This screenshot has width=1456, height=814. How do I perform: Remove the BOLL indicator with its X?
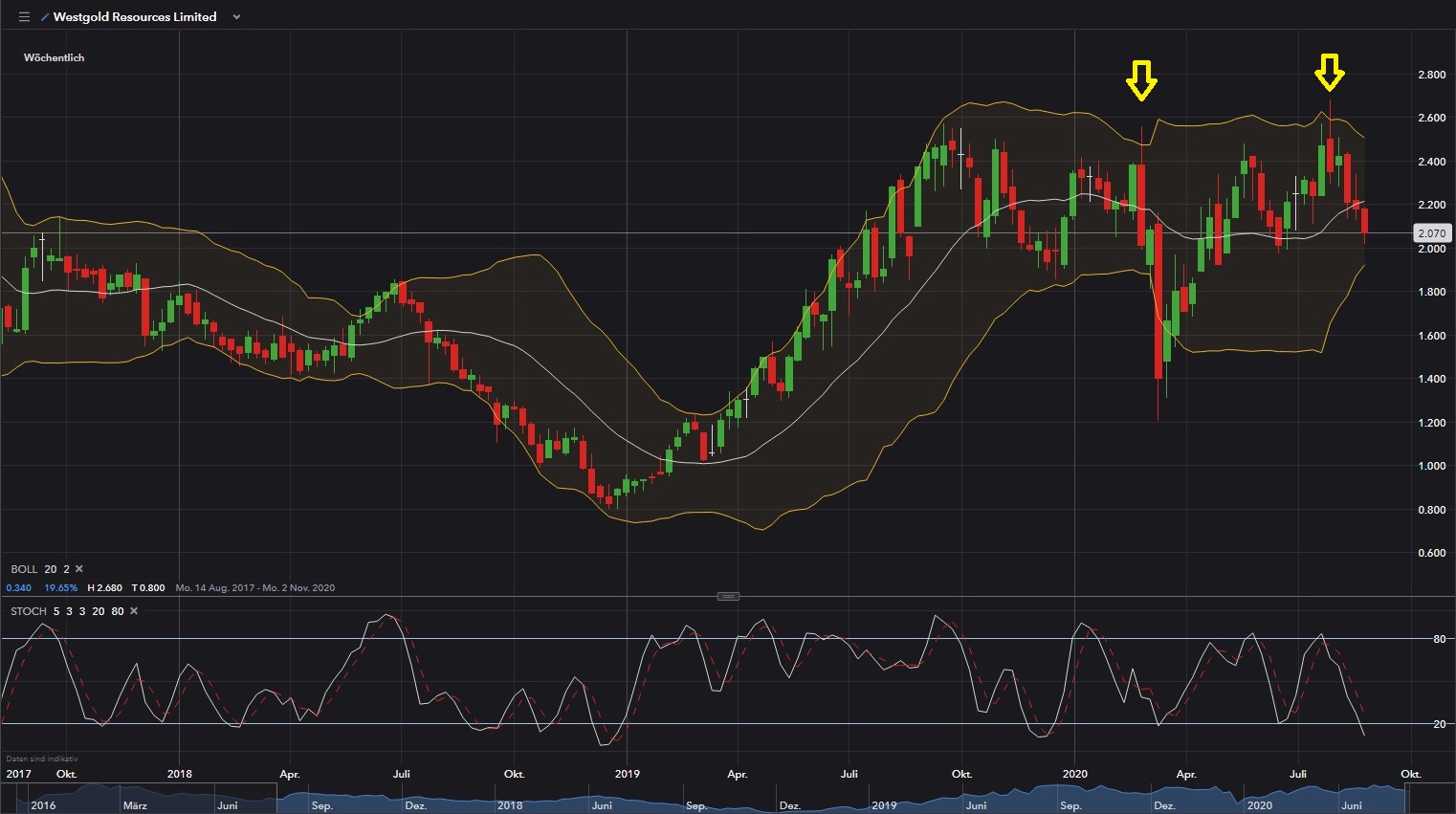pos(79,569)
